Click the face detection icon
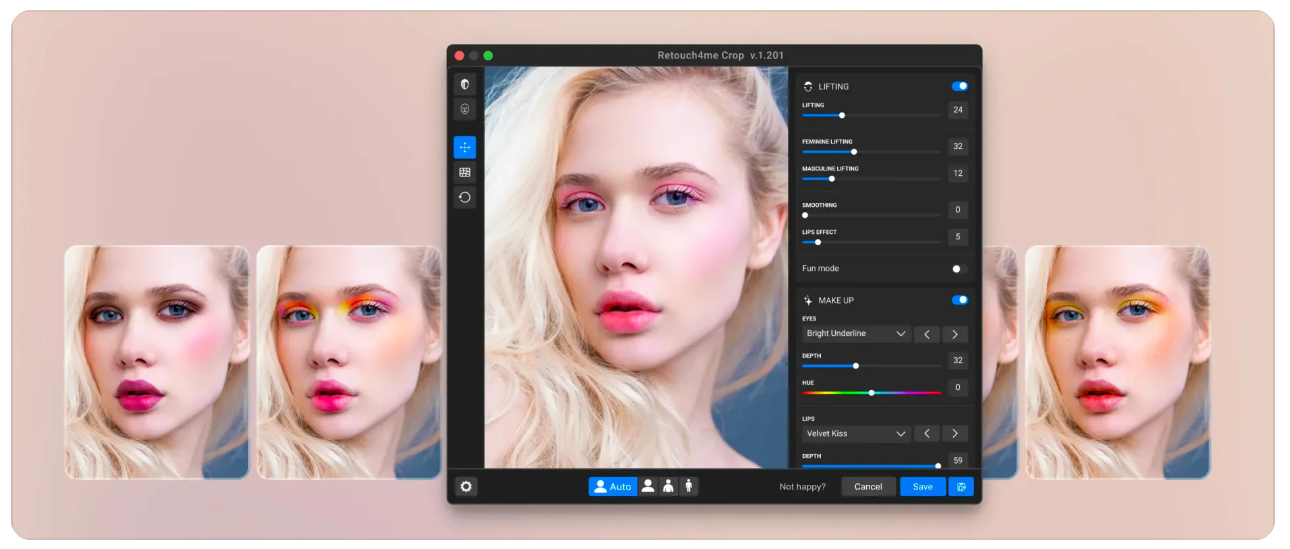 [x=465, y=109]
